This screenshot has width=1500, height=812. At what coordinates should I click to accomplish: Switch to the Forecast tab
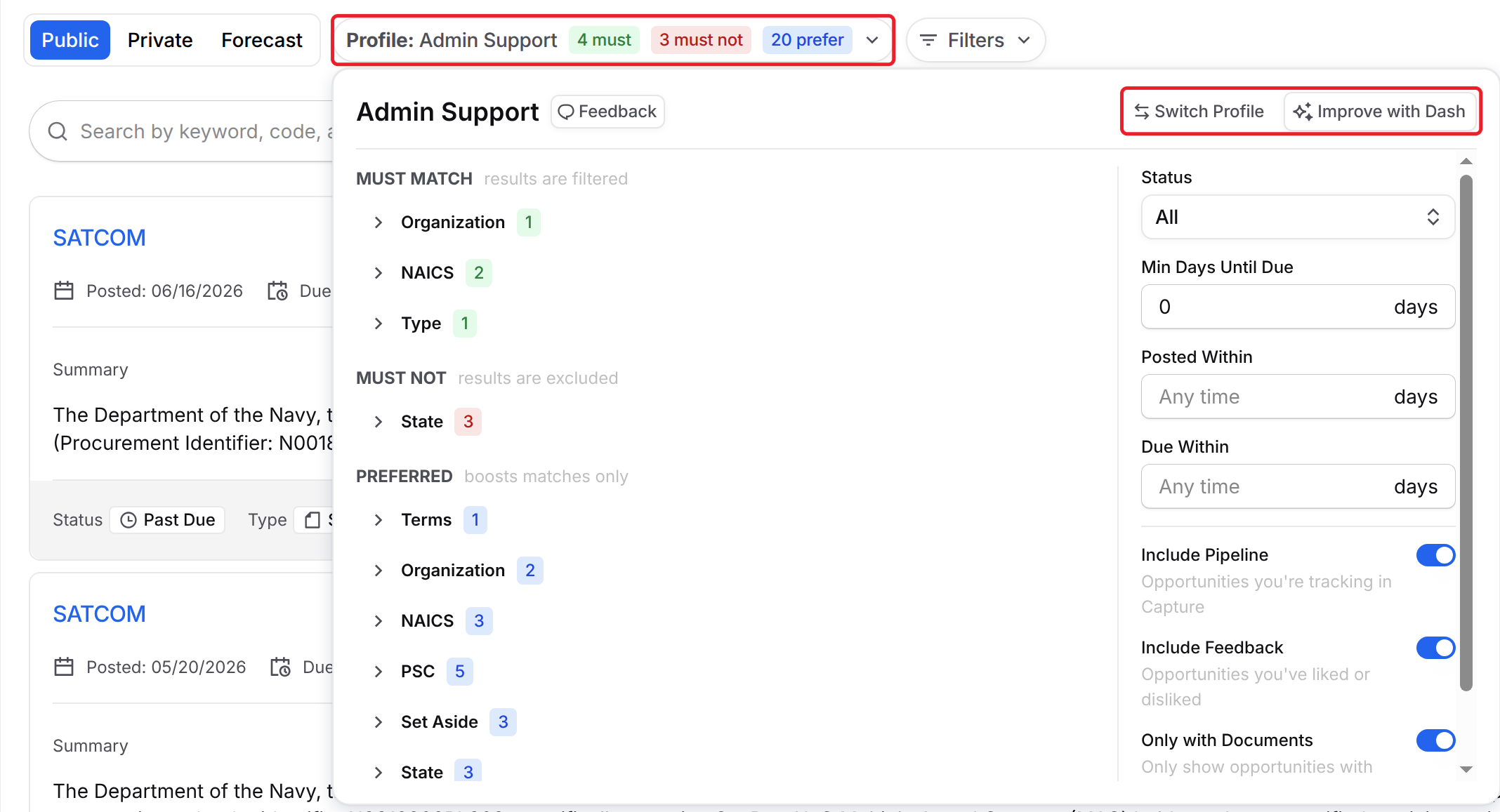coord(262,40)
